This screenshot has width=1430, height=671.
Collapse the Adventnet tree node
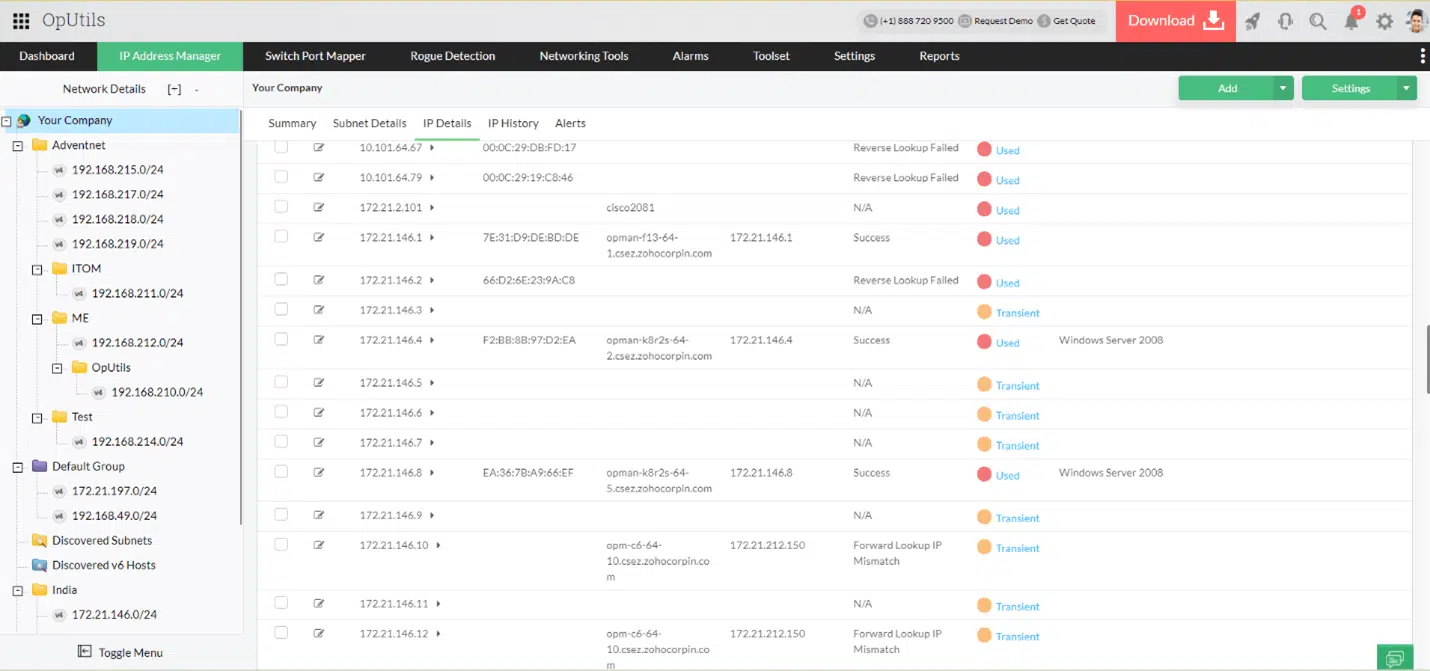point(17,145)
